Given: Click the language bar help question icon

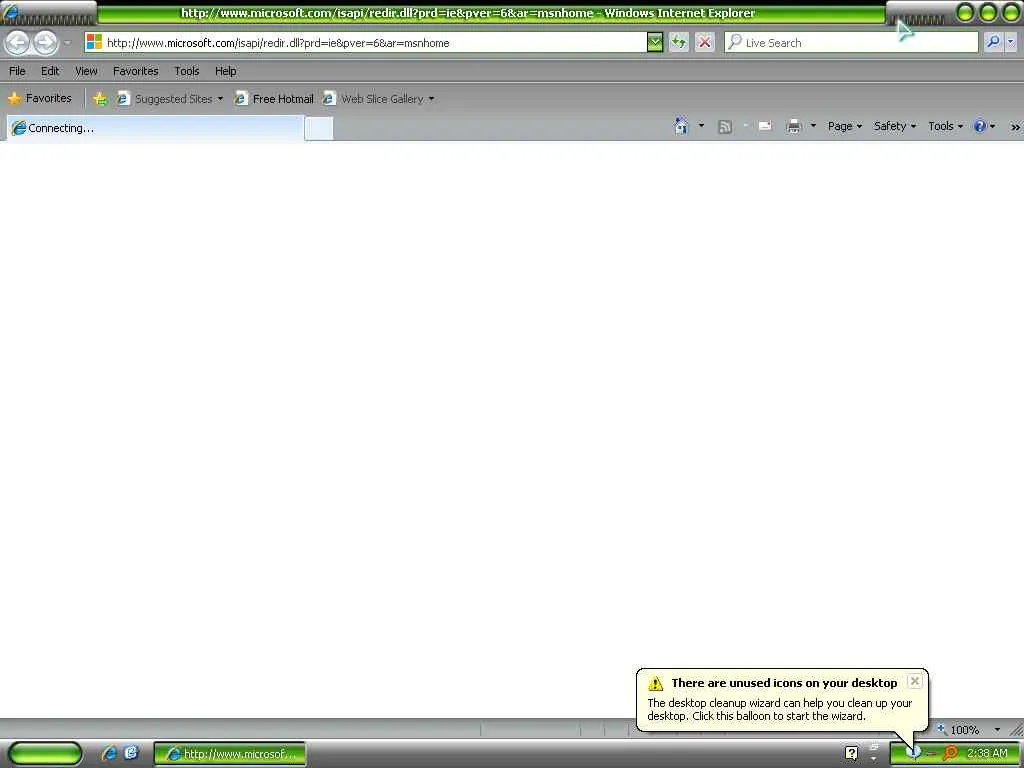Looking at the screenshot, I should tap(851, 754).
